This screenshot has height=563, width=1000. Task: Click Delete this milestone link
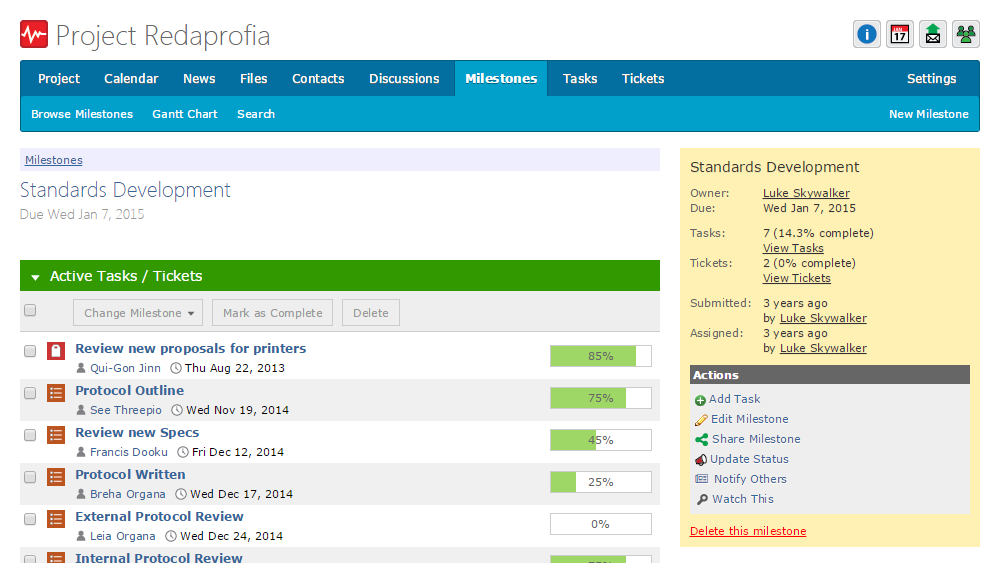click(x=747, y=531)
